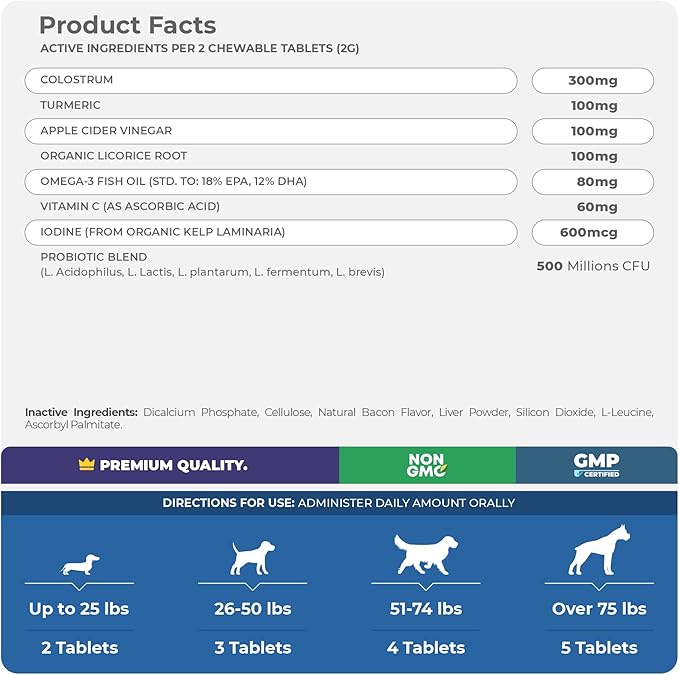
Task: Click the Non GMO badge
Action: (x=427, y=465)
